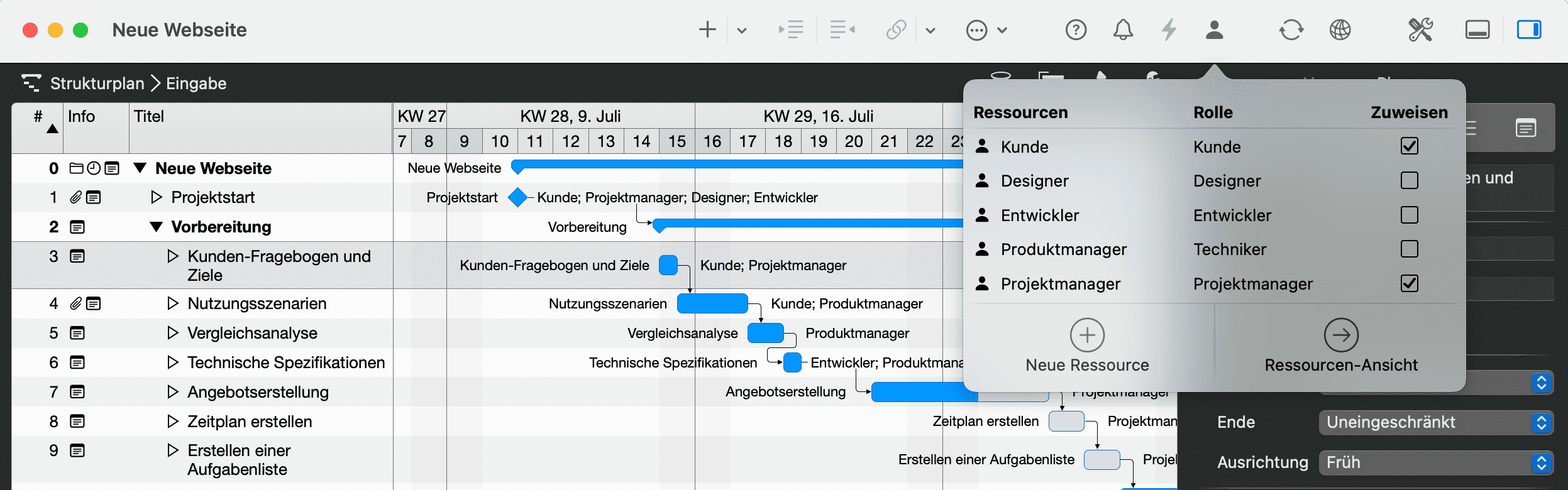Click the outdent task icon
Viewport: 1568px width, 490px height.
point(842,30)
